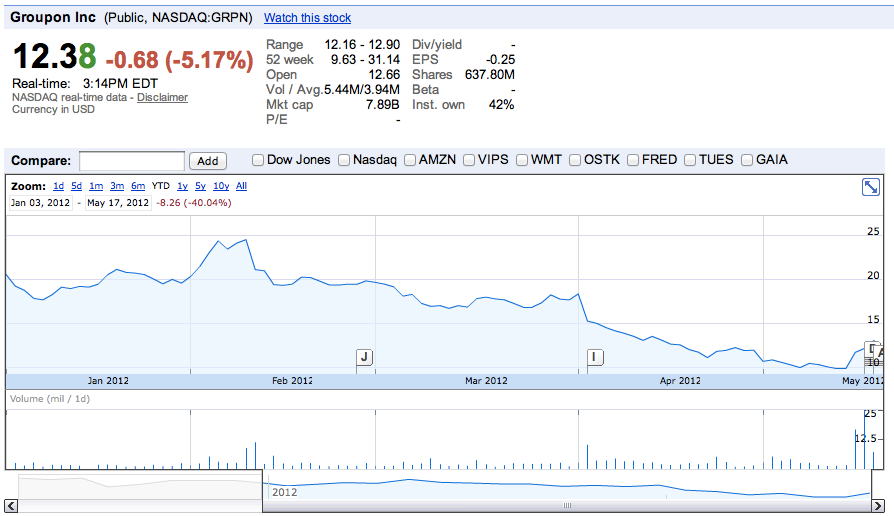Click the I news flag marker
The image size is (894, 516).
click(595, 357)
